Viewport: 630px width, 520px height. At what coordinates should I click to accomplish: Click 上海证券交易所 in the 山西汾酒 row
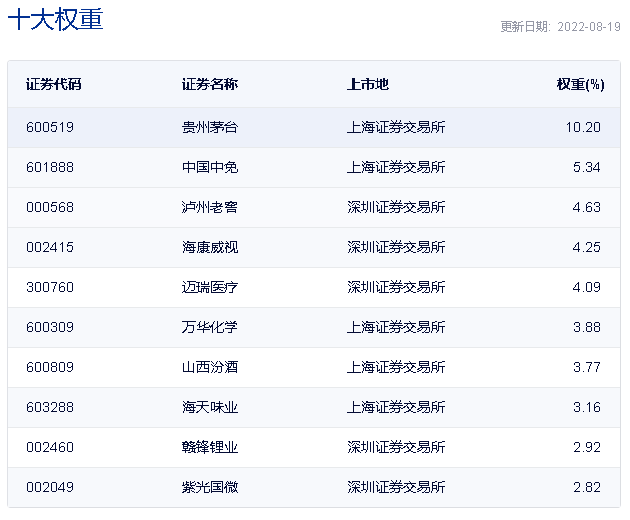click(396, 367)
